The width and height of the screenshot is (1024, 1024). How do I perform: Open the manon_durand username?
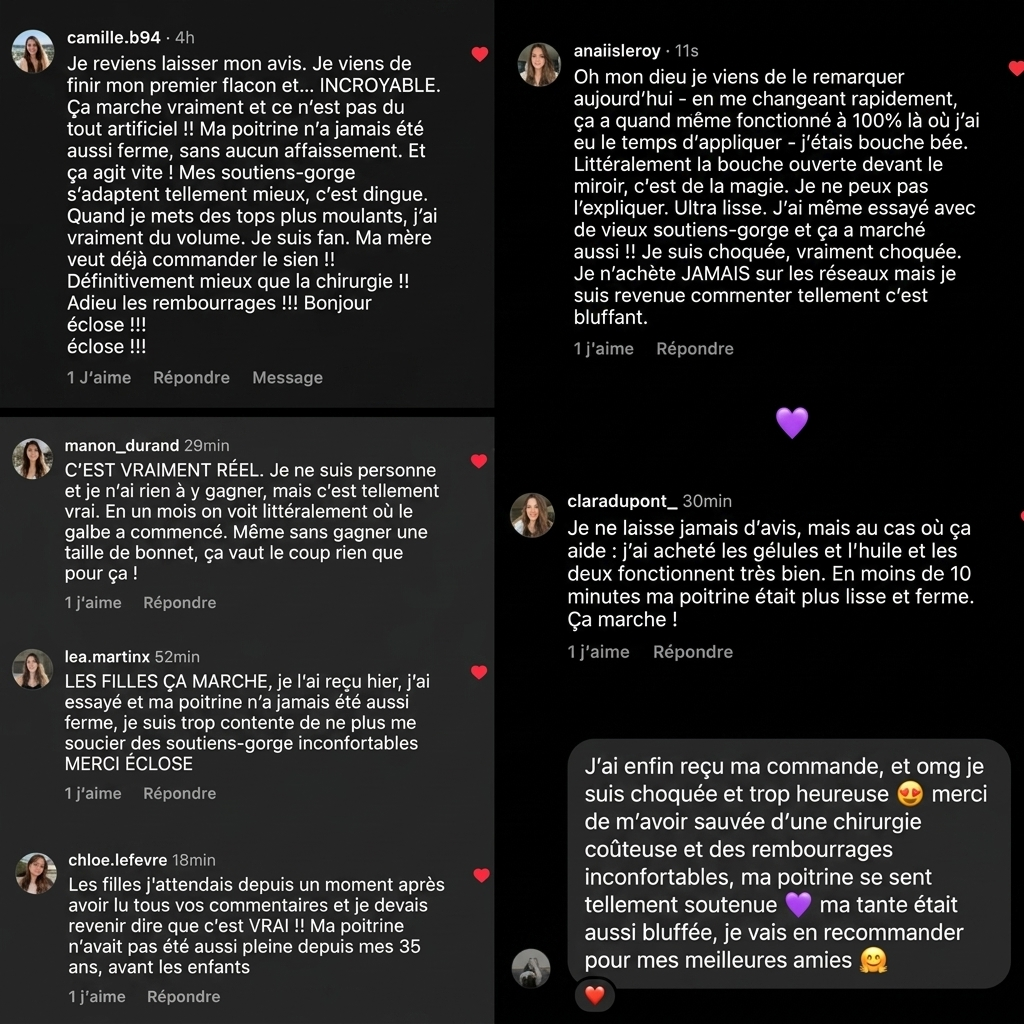pos(121,445)
